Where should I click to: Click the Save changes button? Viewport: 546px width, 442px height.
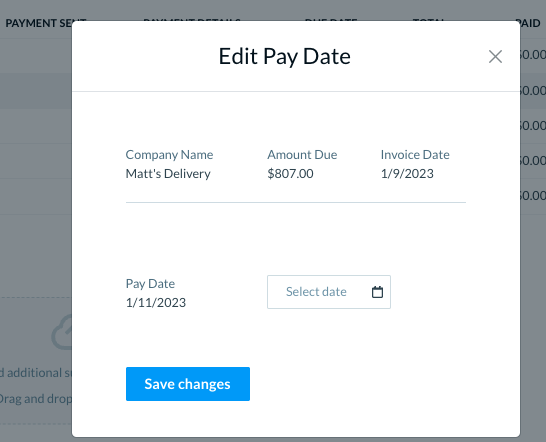coord(188,384)
